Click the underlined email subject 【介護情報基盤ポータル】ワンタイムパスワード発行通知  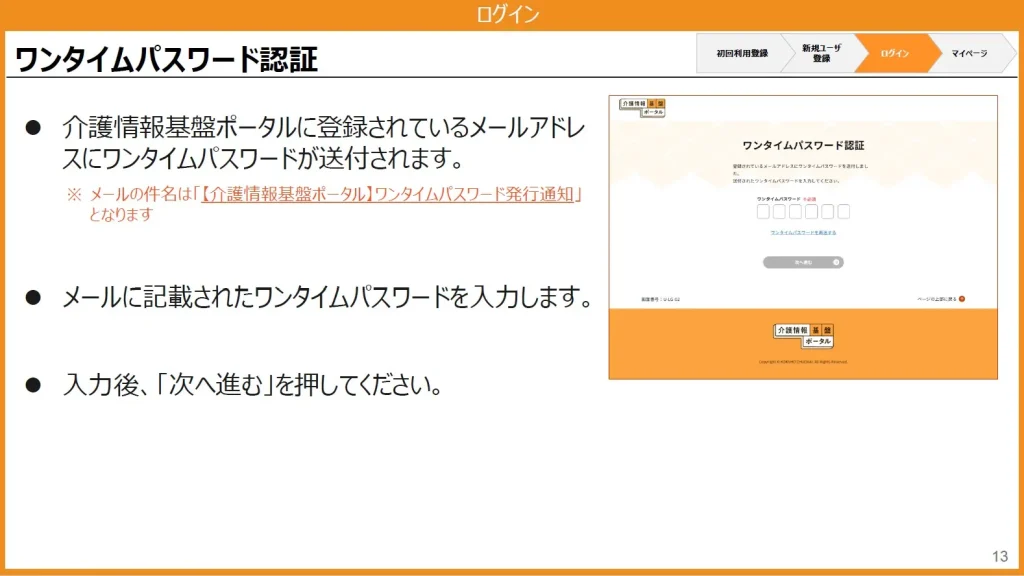coord(391,194)
